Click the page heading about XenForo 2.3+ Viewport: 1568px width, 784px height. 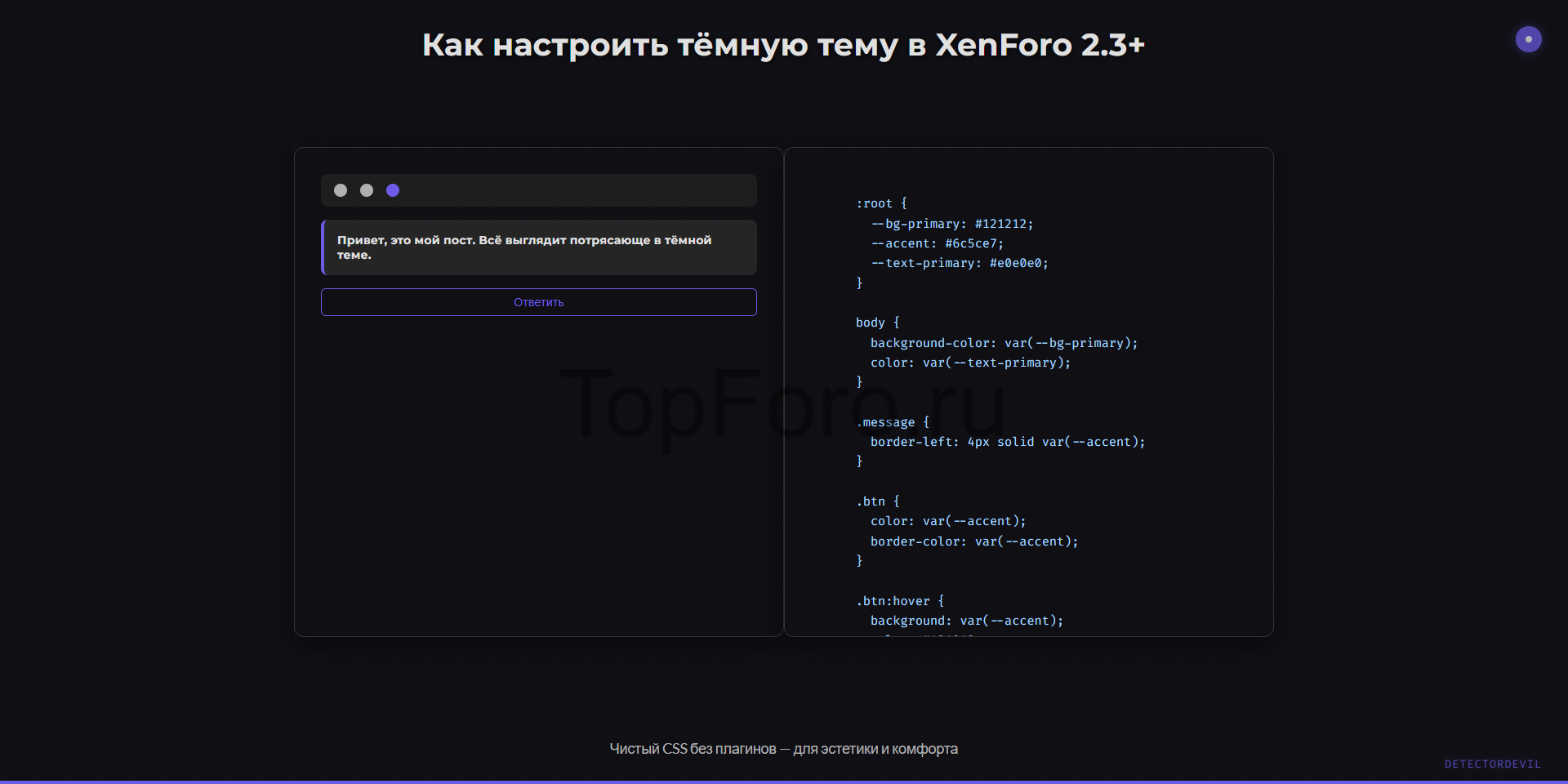point(783,45)
